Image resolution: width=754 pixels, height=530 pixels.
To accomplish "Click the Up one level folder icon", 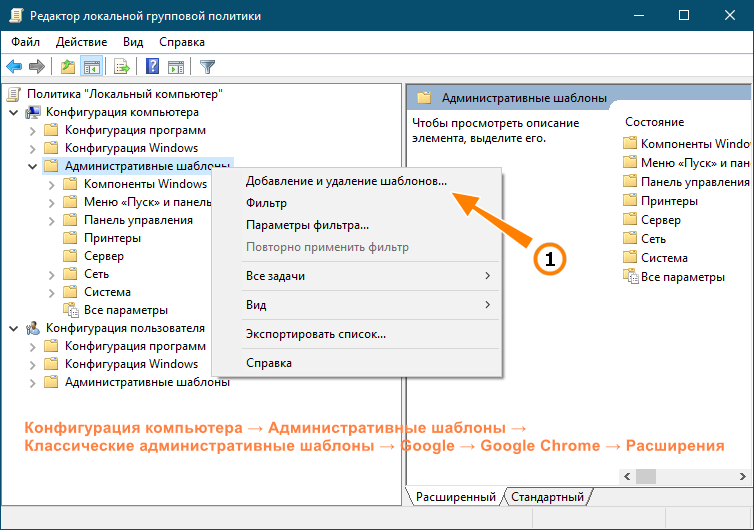I will point(68,66).
